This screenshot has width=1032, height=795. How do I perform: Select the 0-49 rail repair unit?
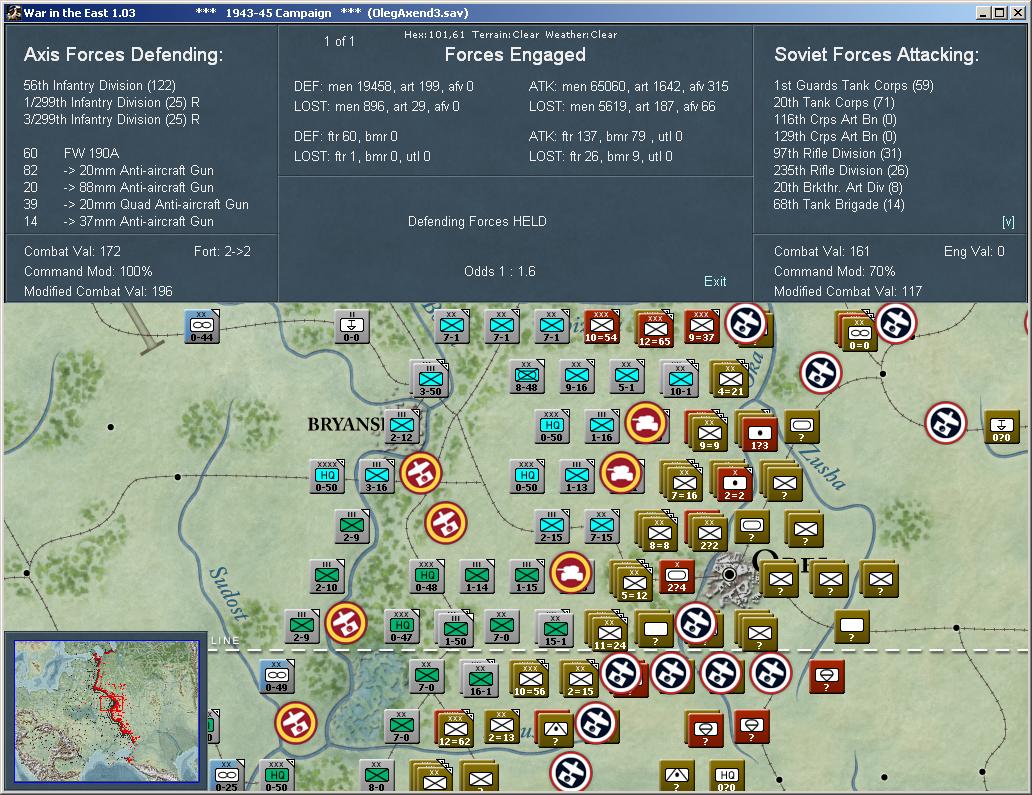point(276,677)
